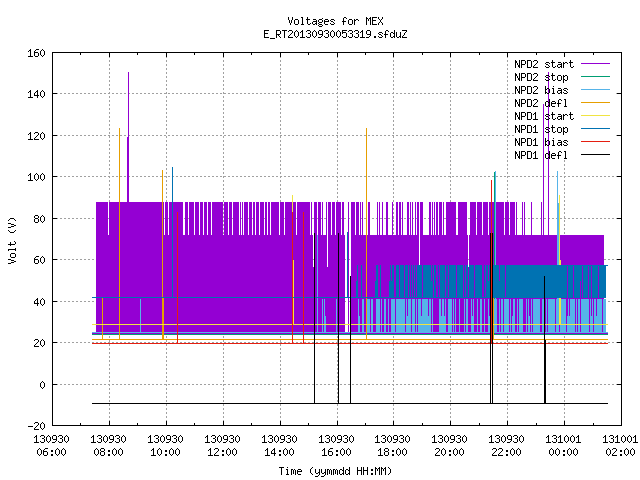Click the red NPD1 bias legend line
Screen dimensions: 640x480
596,142
